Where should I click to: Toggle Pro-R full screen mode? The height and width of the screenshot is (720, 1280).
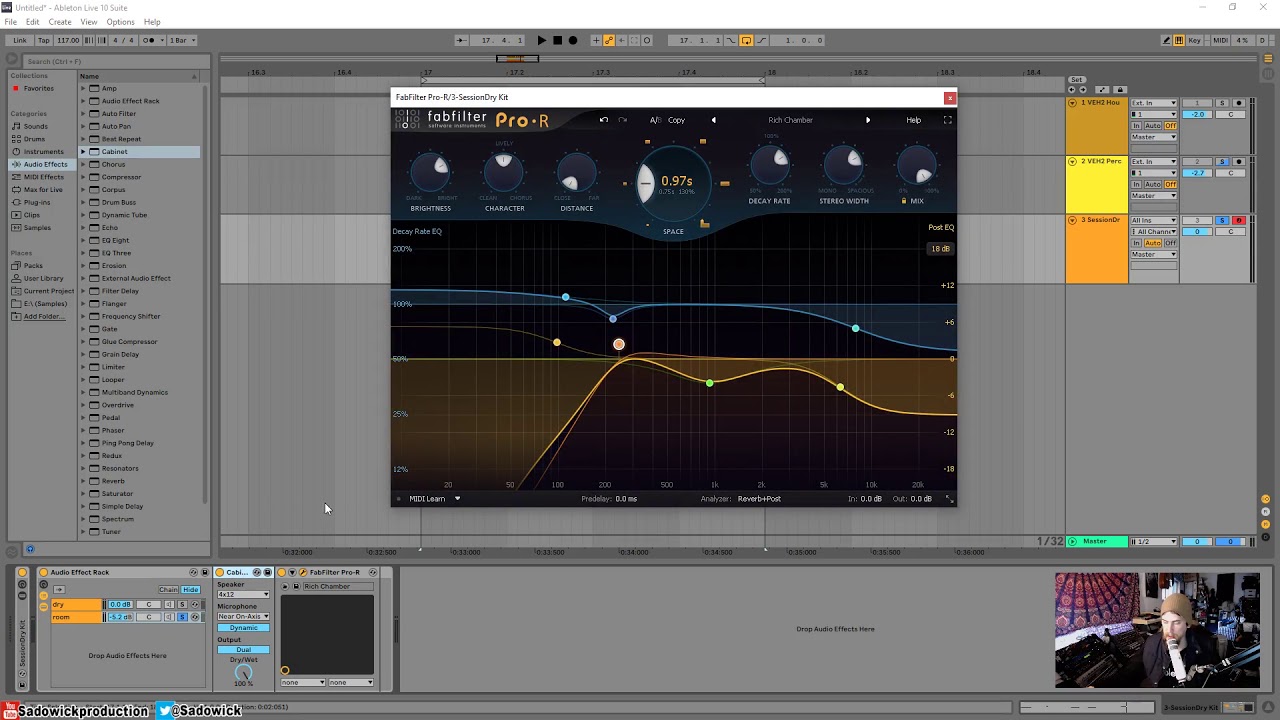[948, 120]
